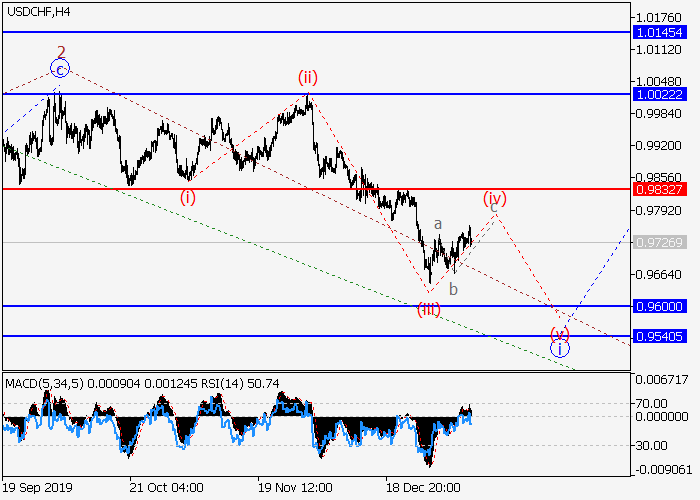Select the 21 Oct 04:00 date marker

click(167, 487)
